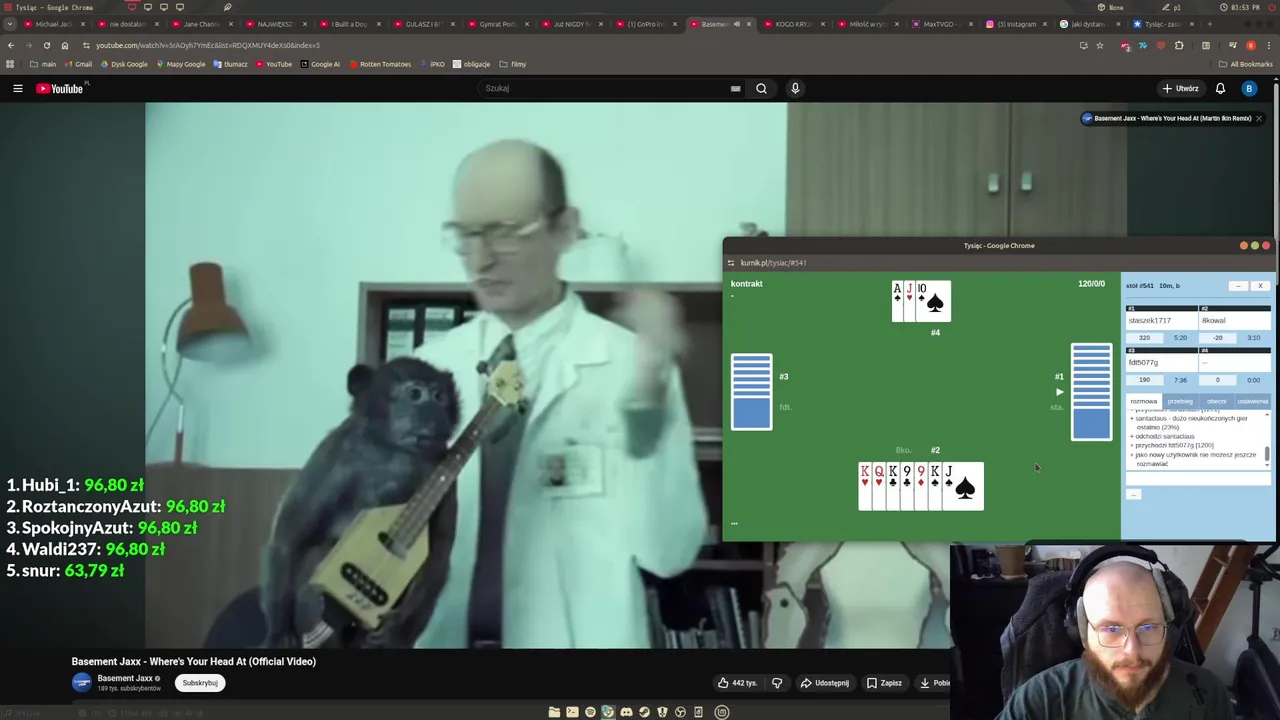
Task: Click the Zapisz save button
Action: (x=884, y=683)
